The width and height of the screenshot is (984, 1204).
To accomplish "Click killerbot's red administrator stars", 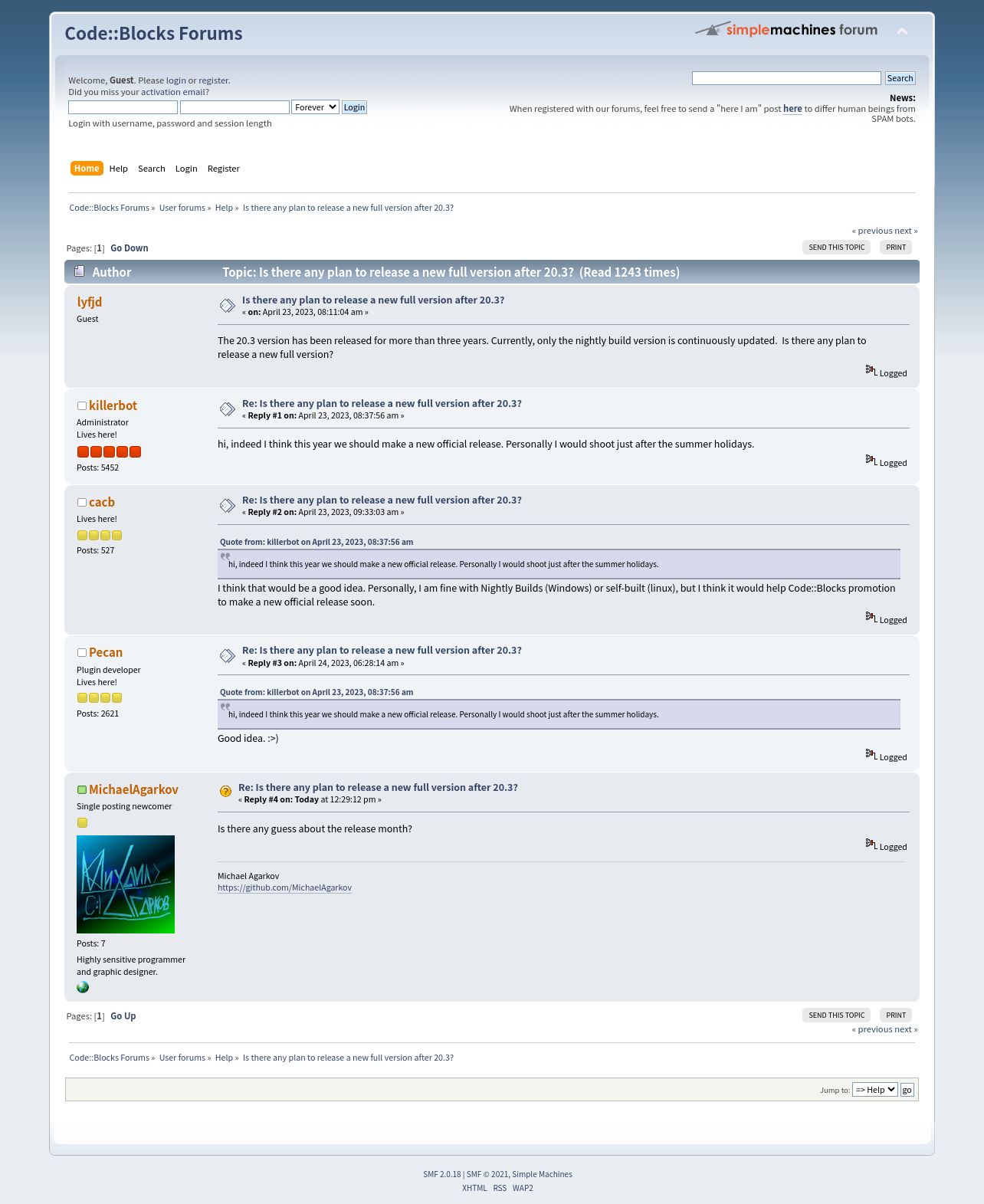I will [x=109, y=451].
